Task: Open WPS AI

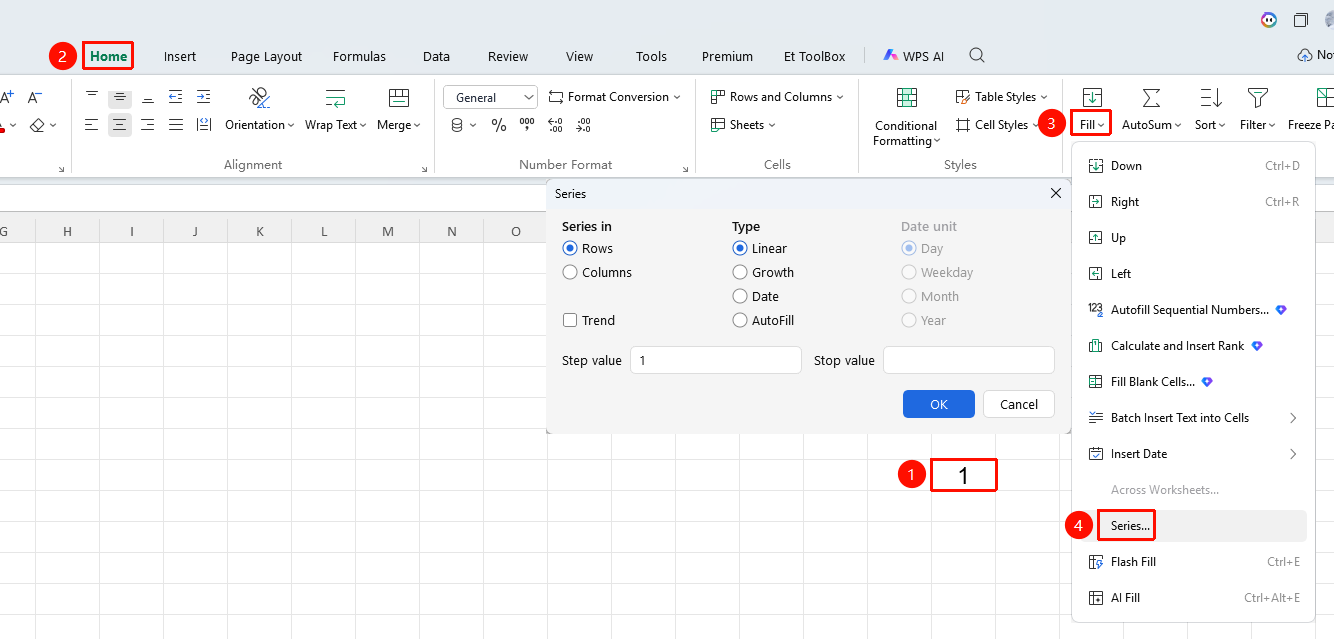Action: pos(913,56)
